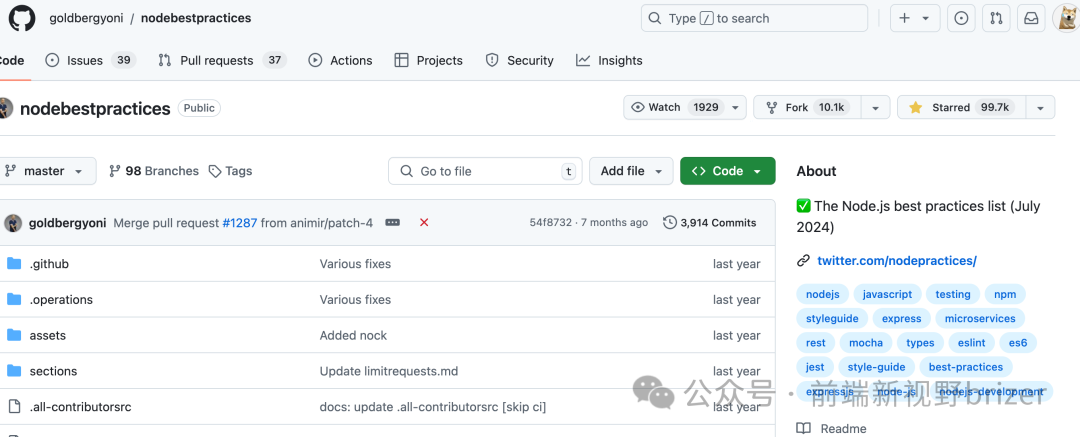Viewport: 1080px width, 437px height.
Task: Switch to the Pull requests tab
Action: 222,61
